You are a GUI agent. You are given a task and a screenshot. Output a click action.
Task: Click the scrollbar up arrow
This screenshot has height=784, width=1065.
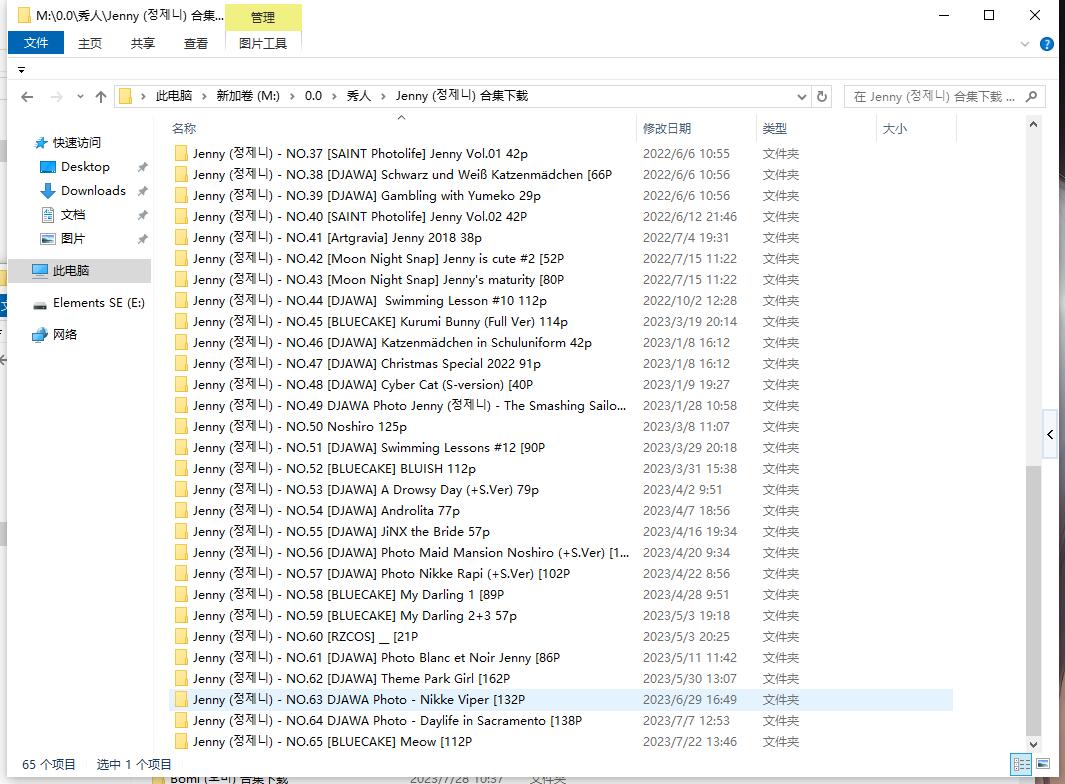point(1033,124)
